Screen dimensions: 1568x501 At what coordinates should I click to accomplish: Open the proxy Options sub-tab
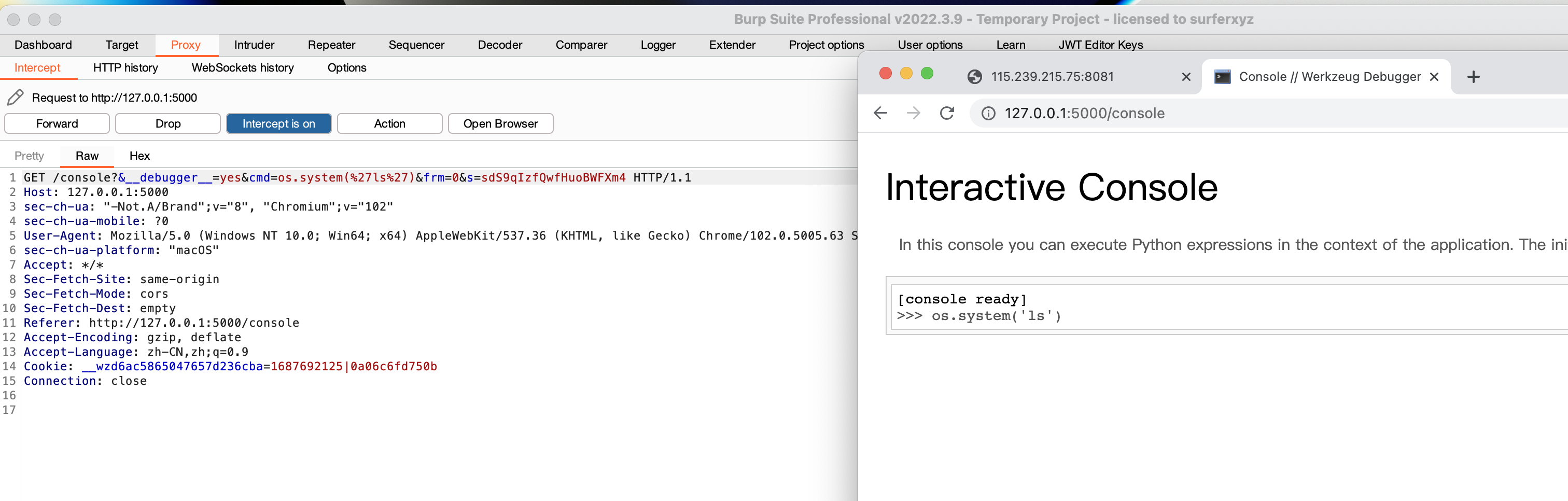[347, 67]
